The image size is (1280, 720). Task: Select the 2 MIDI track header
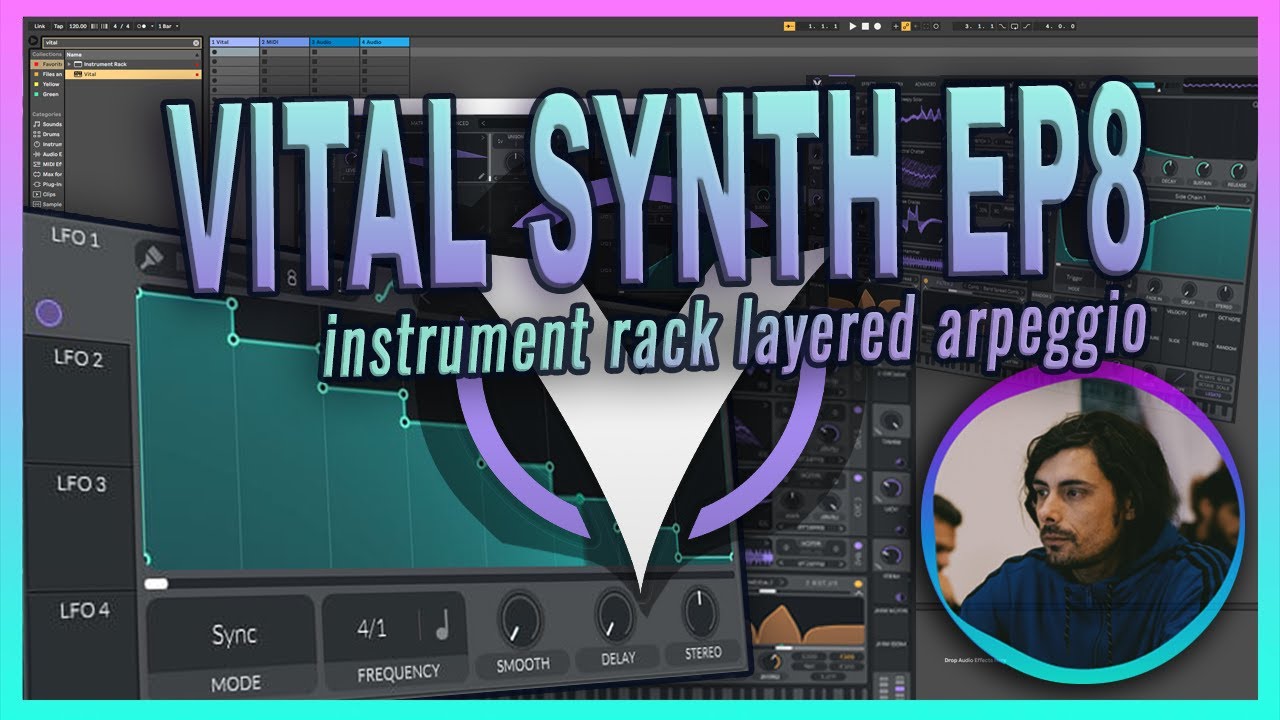pos(284,42)
